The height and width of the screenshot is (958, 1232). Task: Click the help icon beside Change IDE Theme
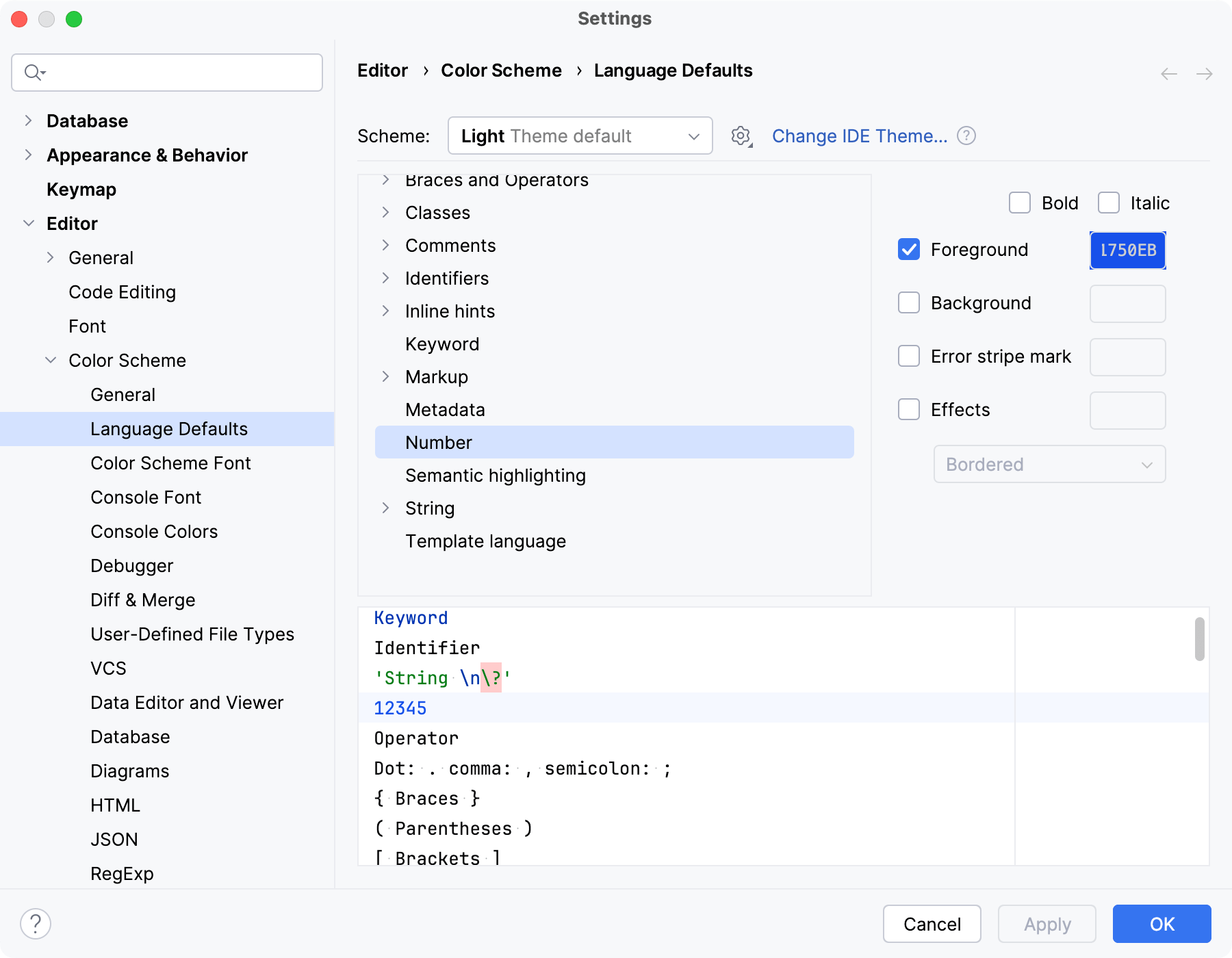966,136
